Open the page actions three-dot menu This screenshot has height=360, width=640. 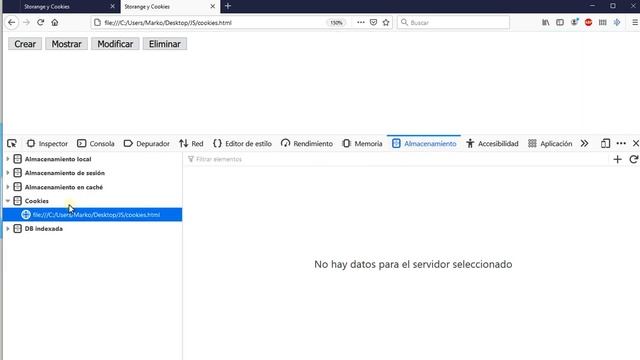click(x=361, y=22)
